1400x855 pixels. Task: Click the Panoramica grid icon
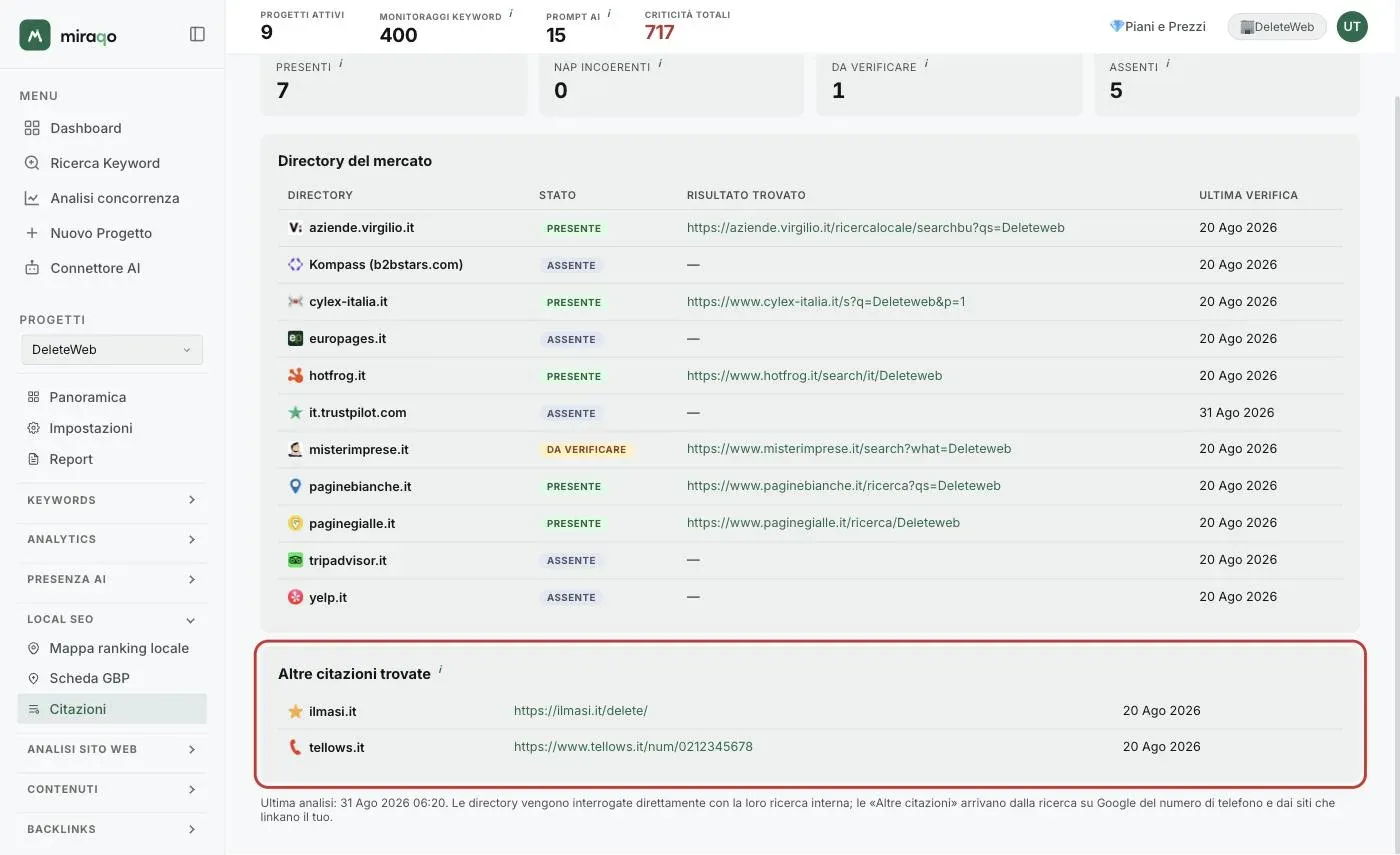pos(33,397)
